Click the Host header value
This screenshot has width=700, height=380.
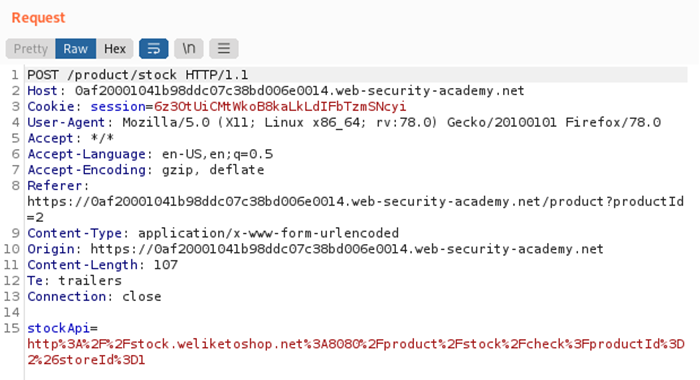click(x=300, y=91)
